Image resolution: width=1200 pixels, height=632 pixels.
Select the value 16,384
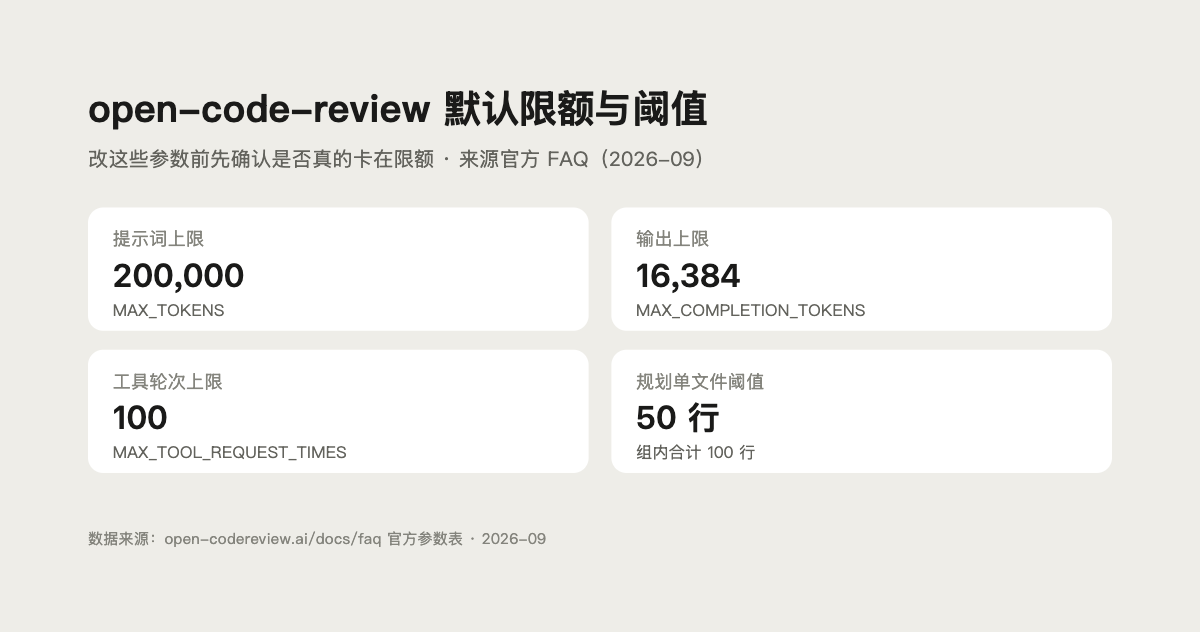(688, 275)
